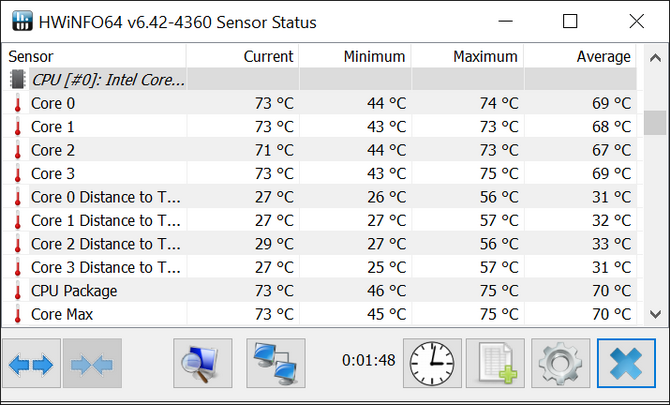Click the thermometer icon beside Core 2
The height and width of the screenshot is (405, 670).
pos(18,150)
